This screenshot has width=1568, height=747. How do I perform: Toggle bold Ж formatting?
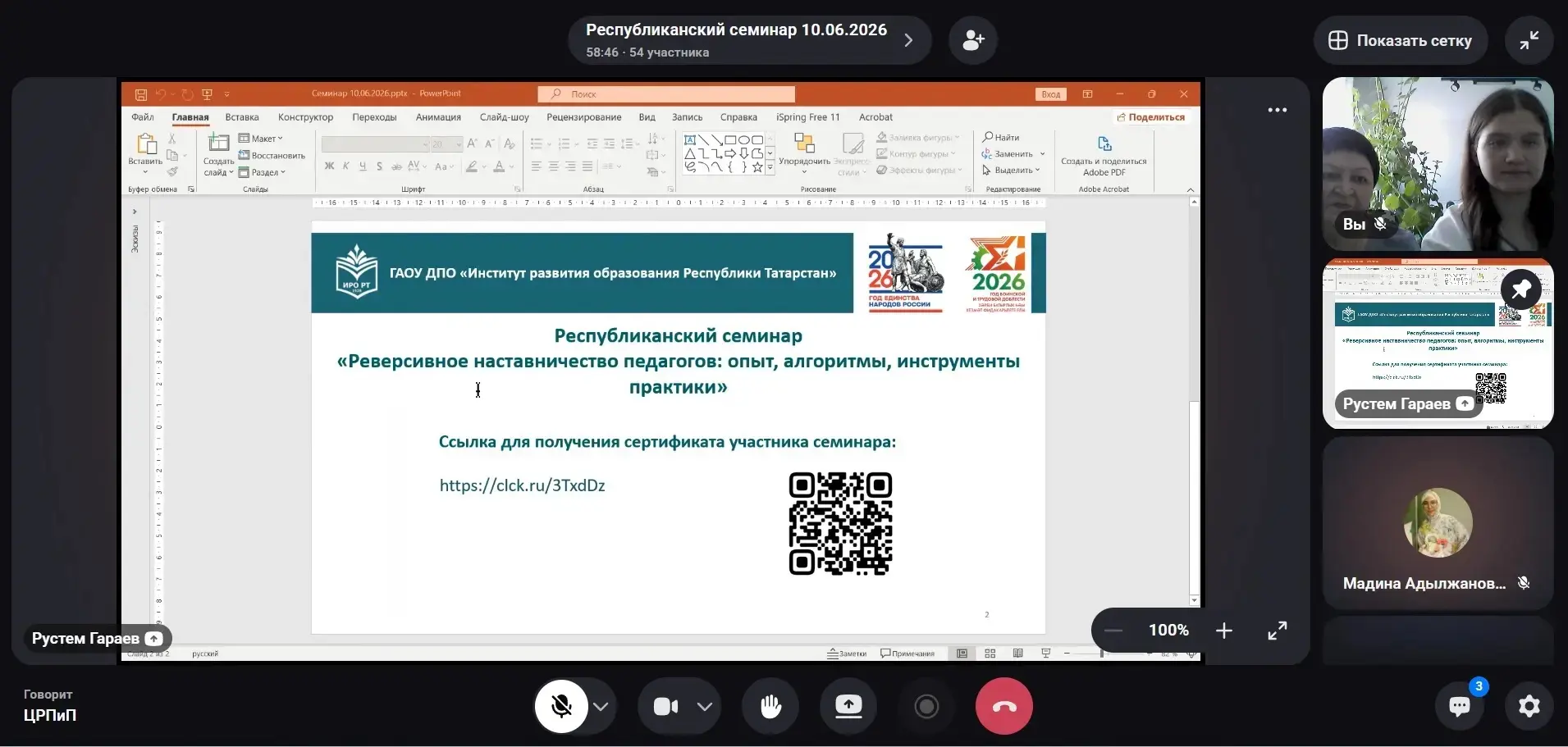[x=329, y=166]
